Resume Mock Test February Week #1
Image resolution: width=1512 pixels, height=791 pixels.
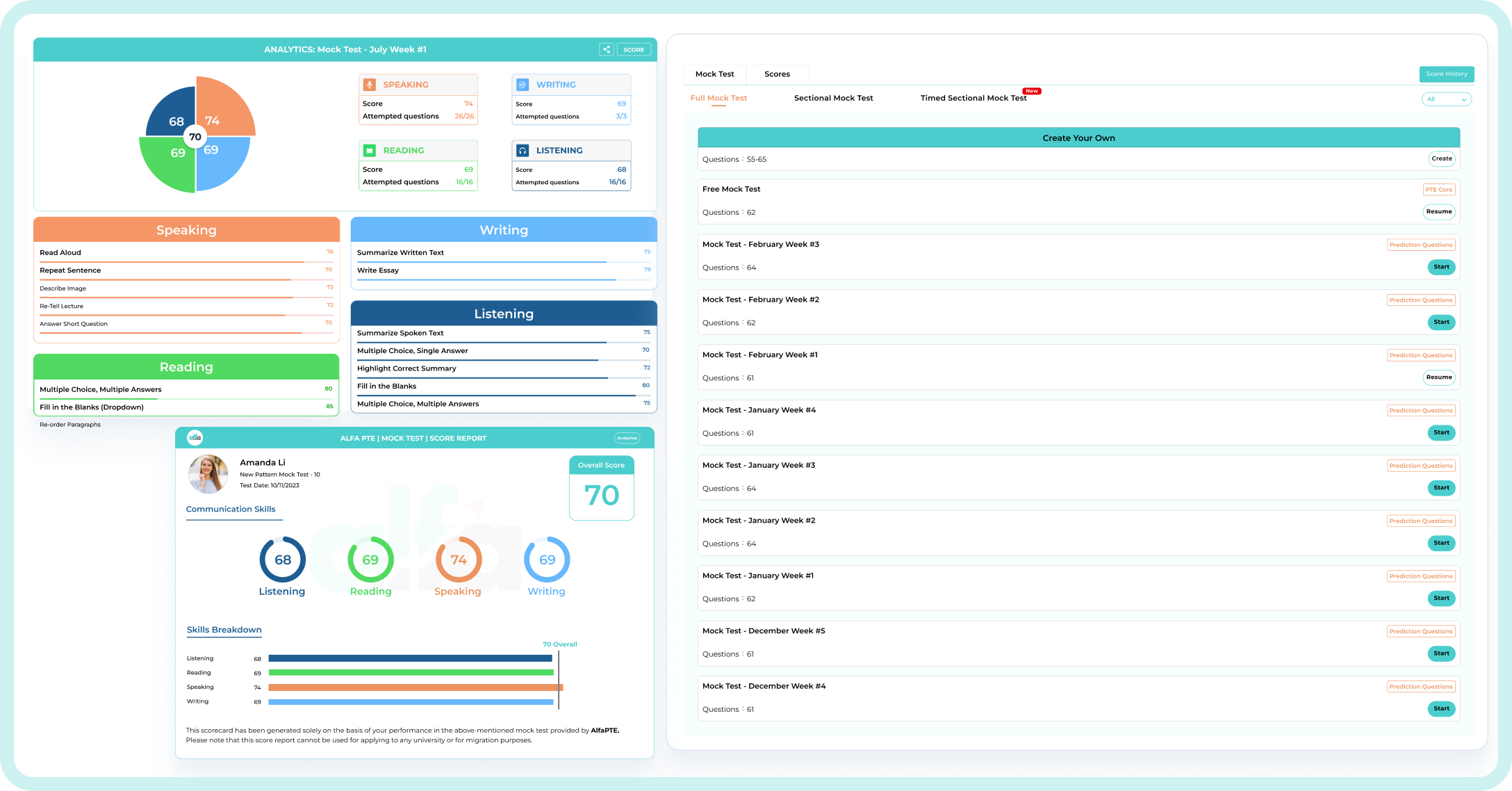1439,377
